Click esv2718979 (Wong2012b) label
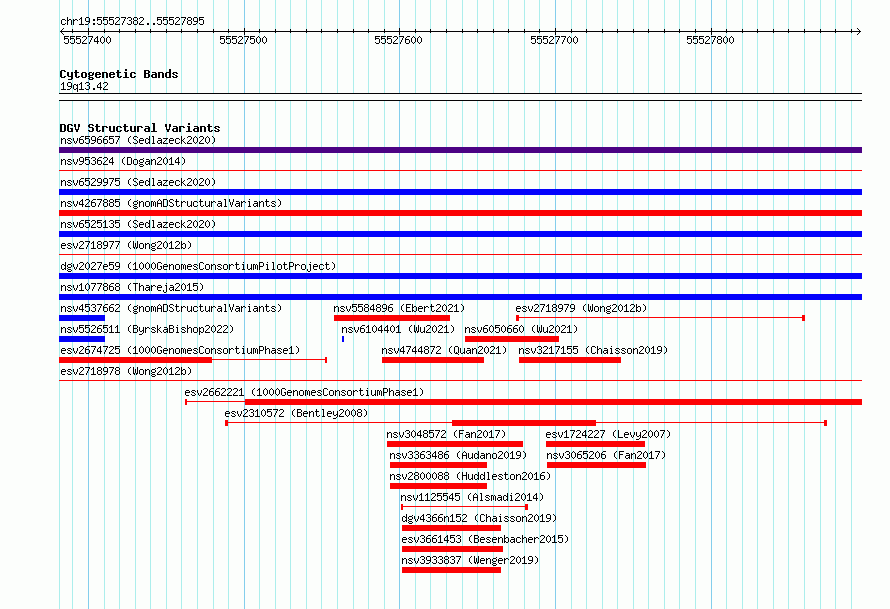Screen dimensions: 890x609 tap(581, 308)
